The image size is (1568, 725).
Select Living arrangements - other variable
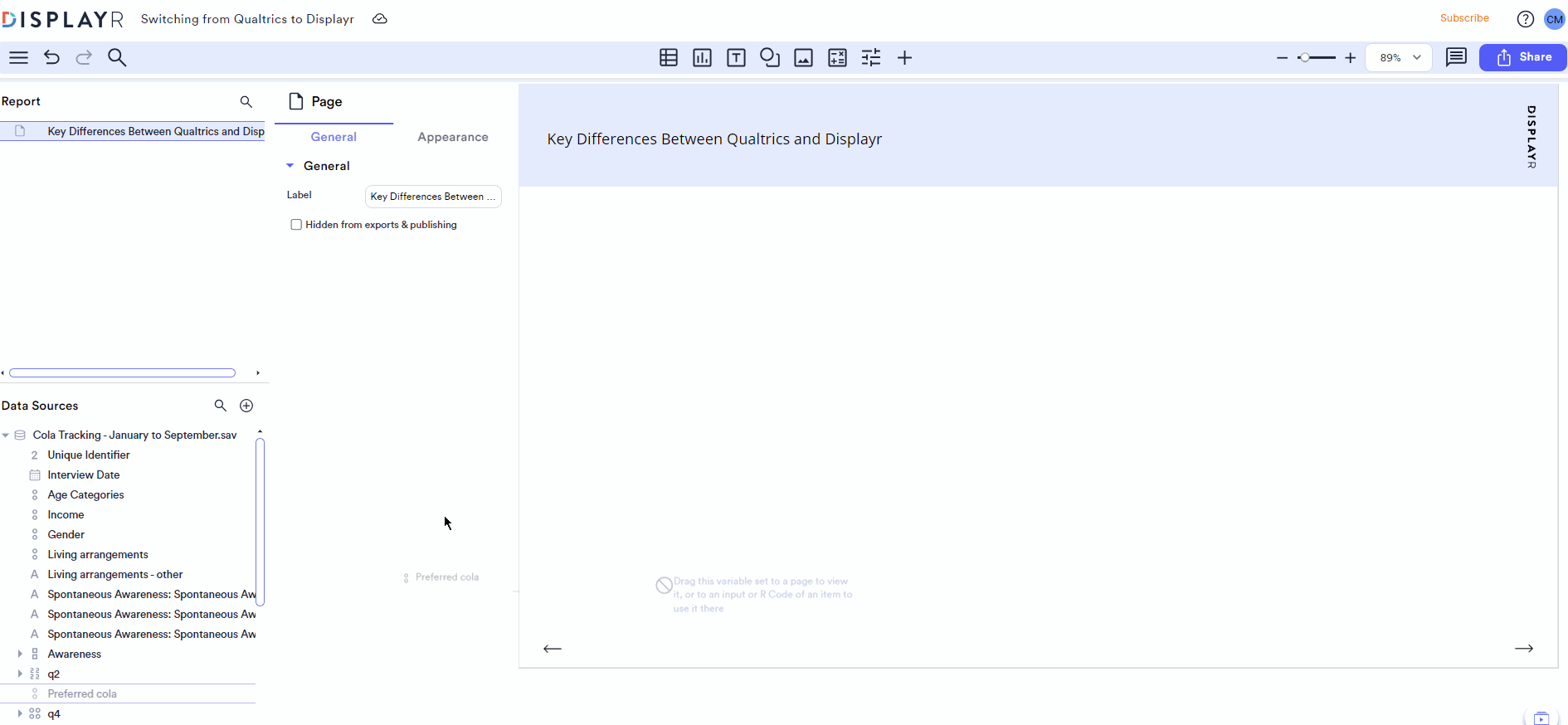point(115,574)
